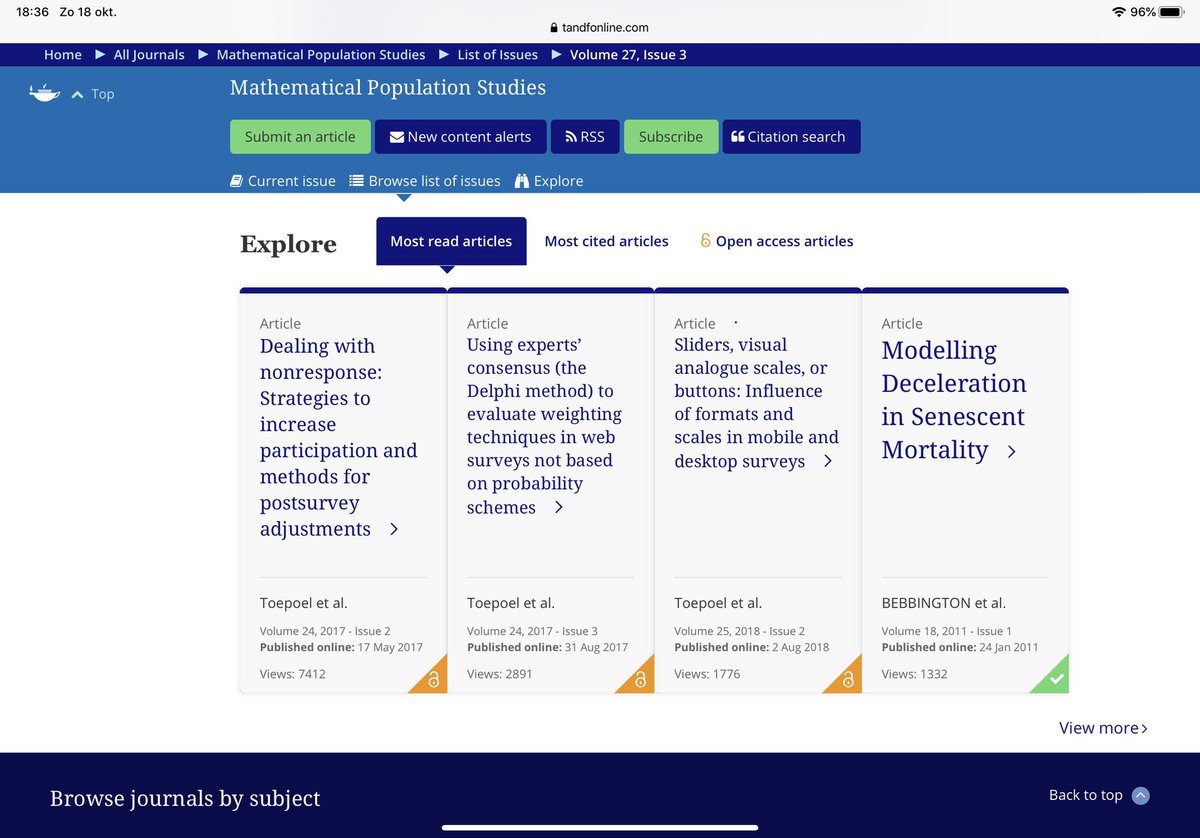Go to Home breadcrumb link

click(x=63, y=55)
